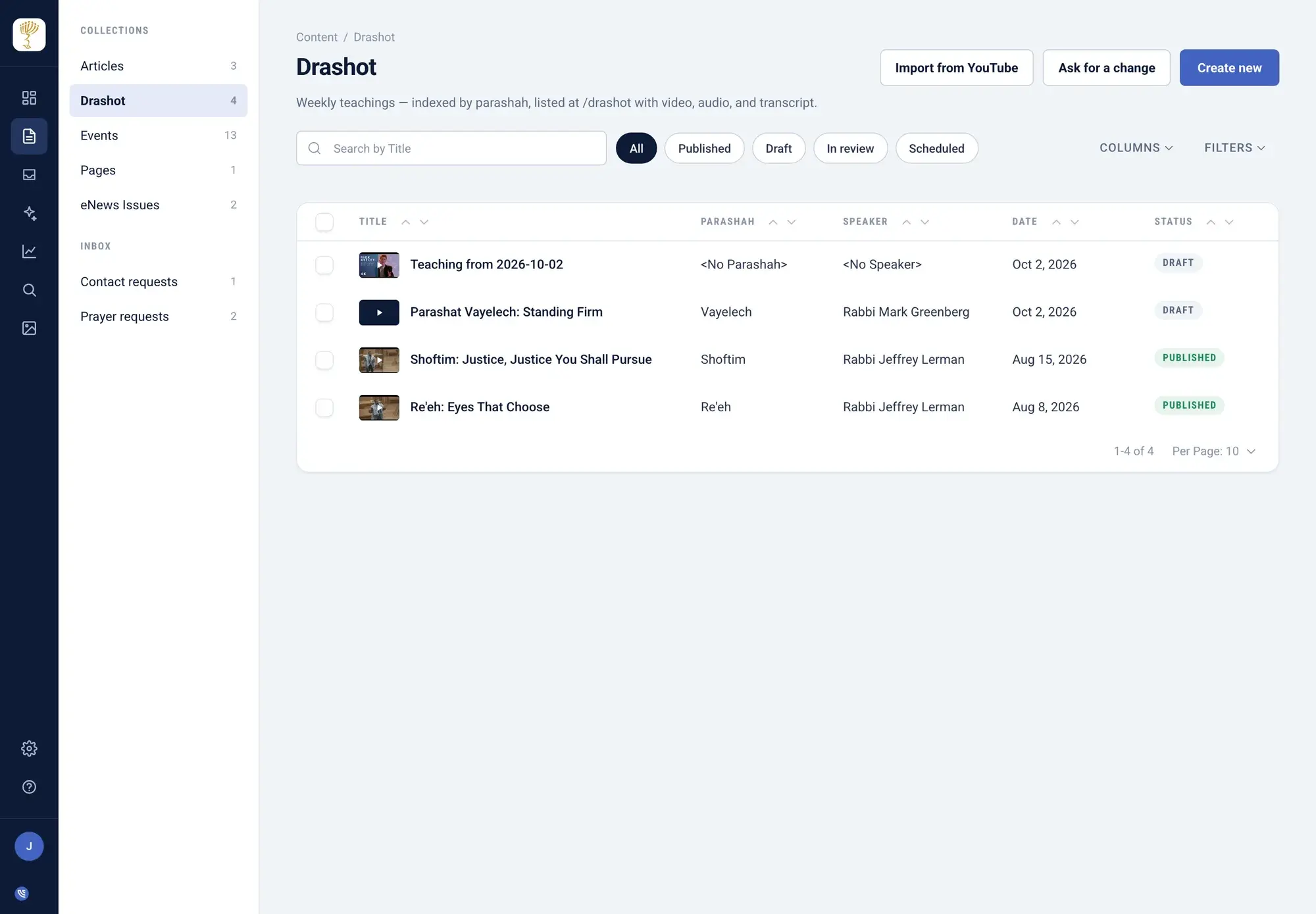This screenshot has height=914, width=1316.
Task: Open the AI sparkles icon
Action: [29, 213]
